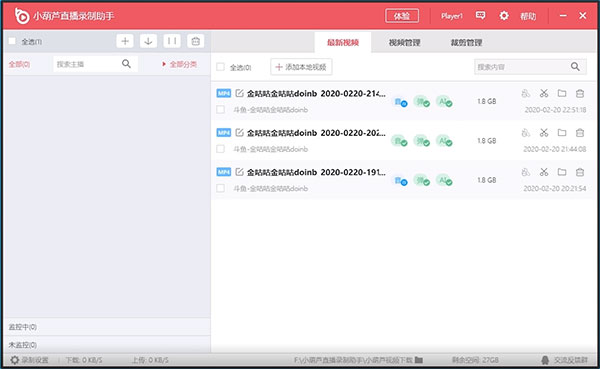
Task: Click the AI badge on 2020-0220-214 video
Action: point(444,101)
